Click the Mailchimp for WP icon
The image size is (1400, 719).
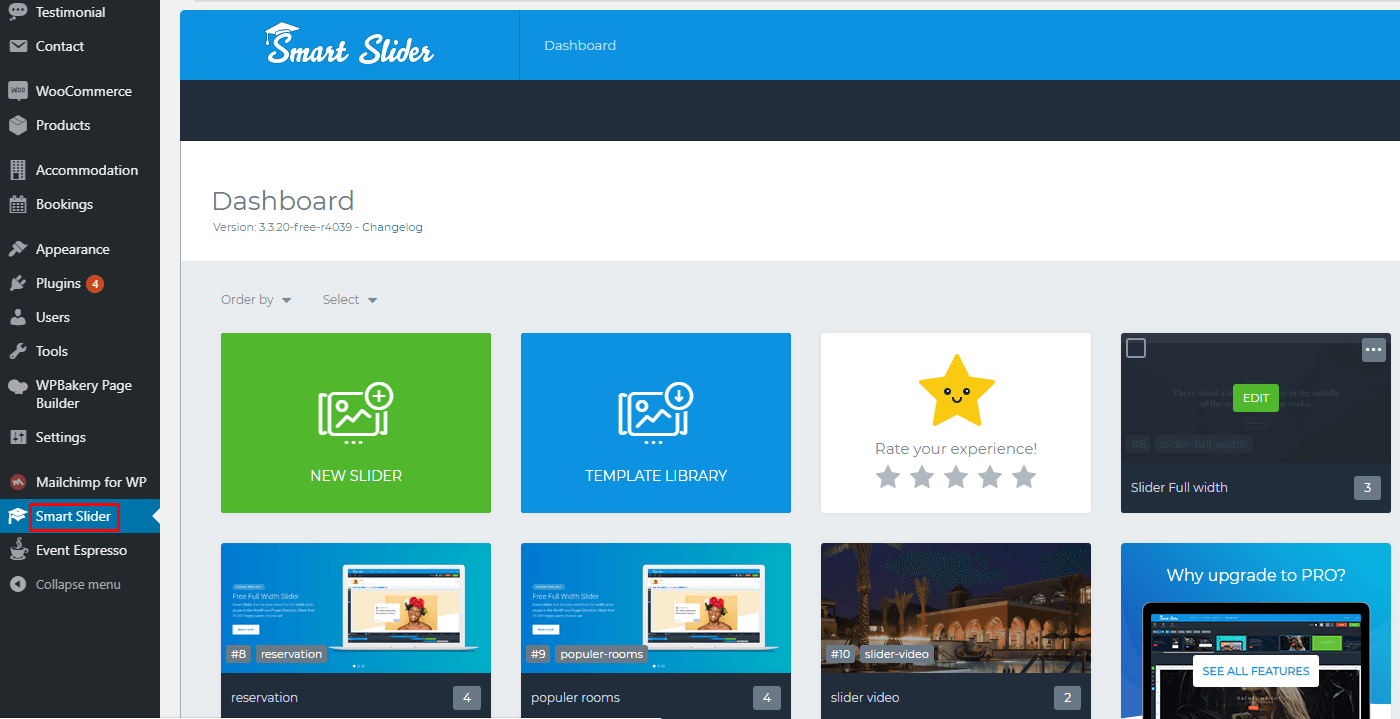[18, 482]
